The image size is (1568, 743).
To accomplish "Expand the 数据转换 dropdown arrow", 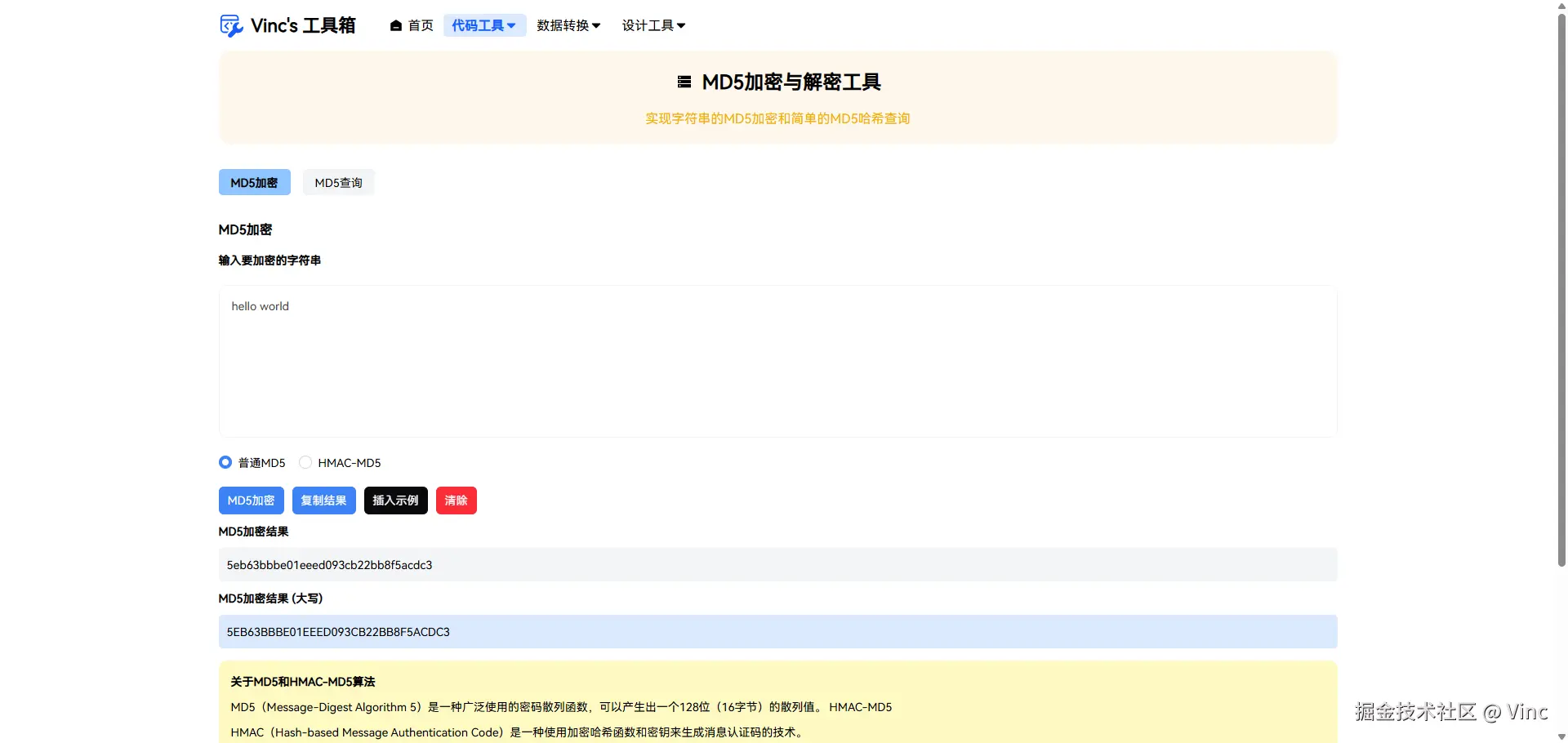I will [596, 26].
